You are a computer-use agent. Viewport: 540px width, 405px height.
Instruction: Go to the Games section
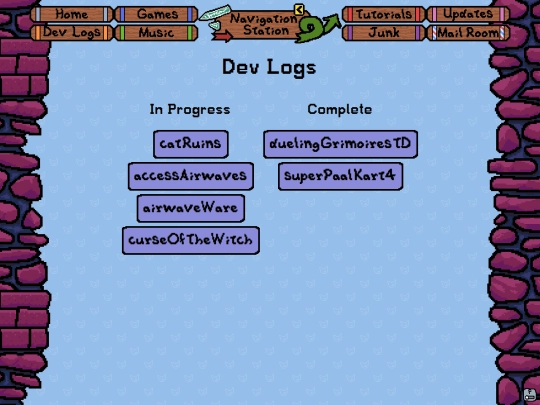156,14
